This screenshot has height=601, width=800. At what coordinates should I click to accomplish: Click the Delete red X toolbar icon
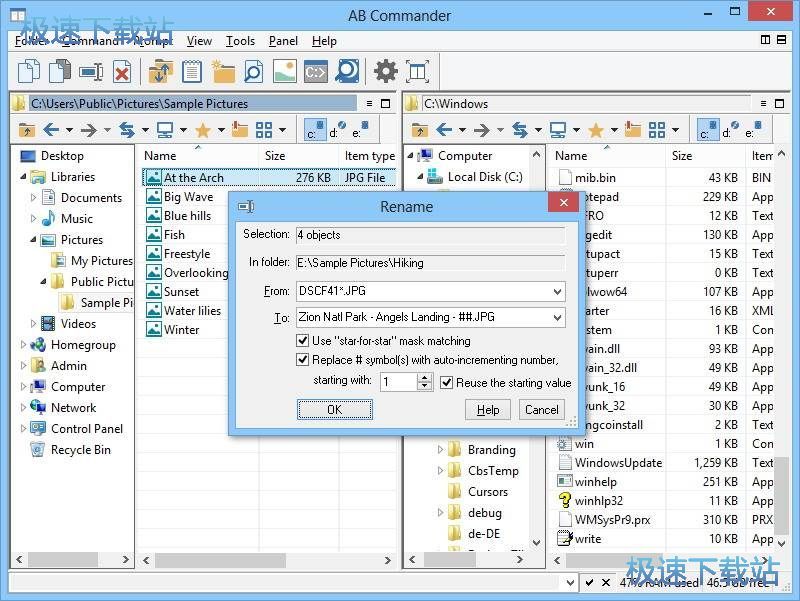pos(122,71)
